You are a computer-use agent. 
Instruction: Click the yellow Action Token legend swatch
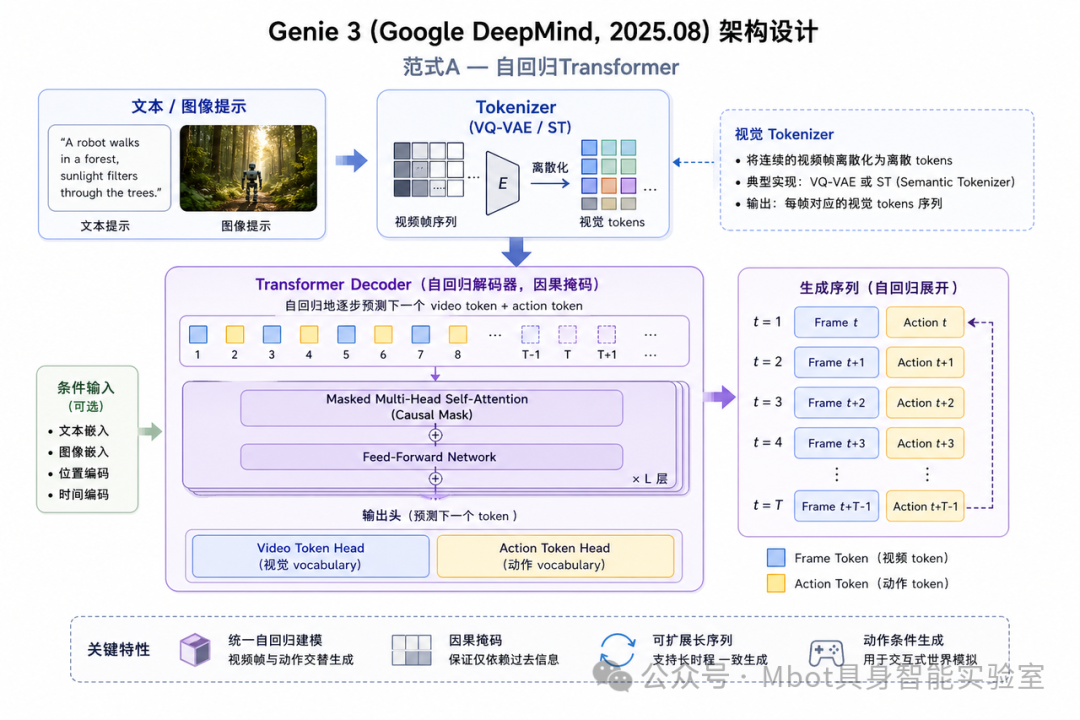pyautogui.click(x=776, y=584)
